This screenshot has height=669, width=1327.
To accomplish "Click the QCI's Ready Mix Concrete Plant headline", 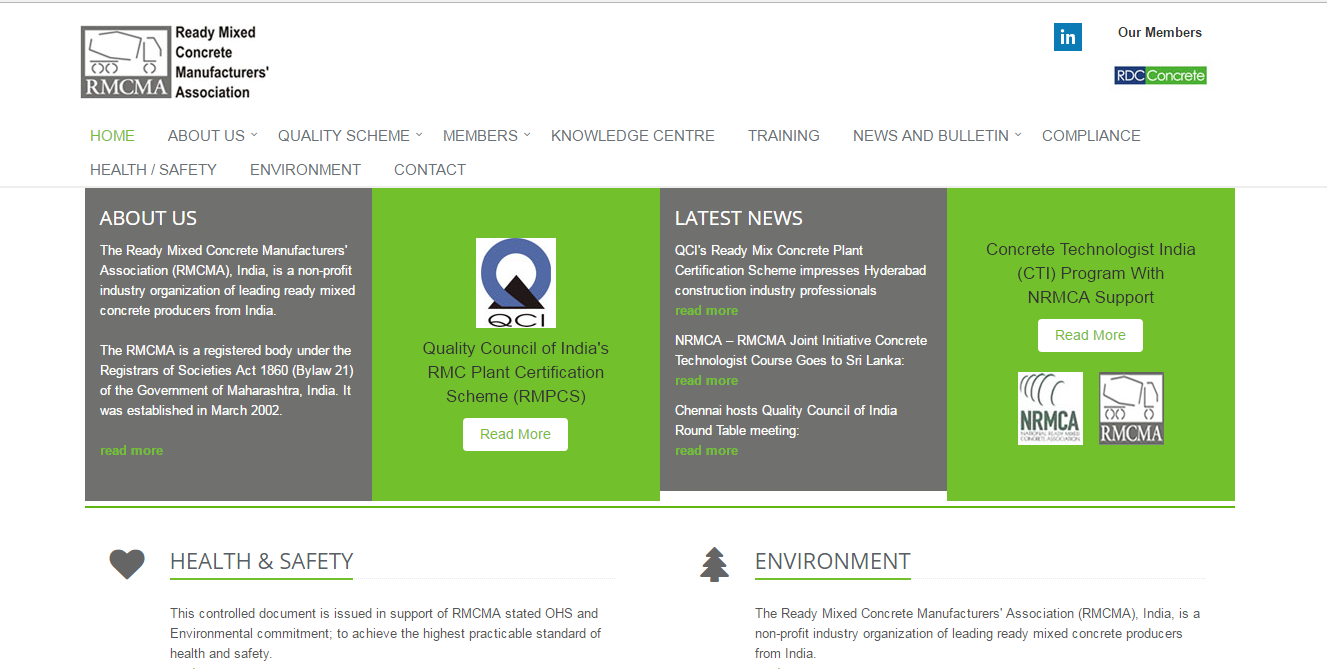I will (801, 271).
